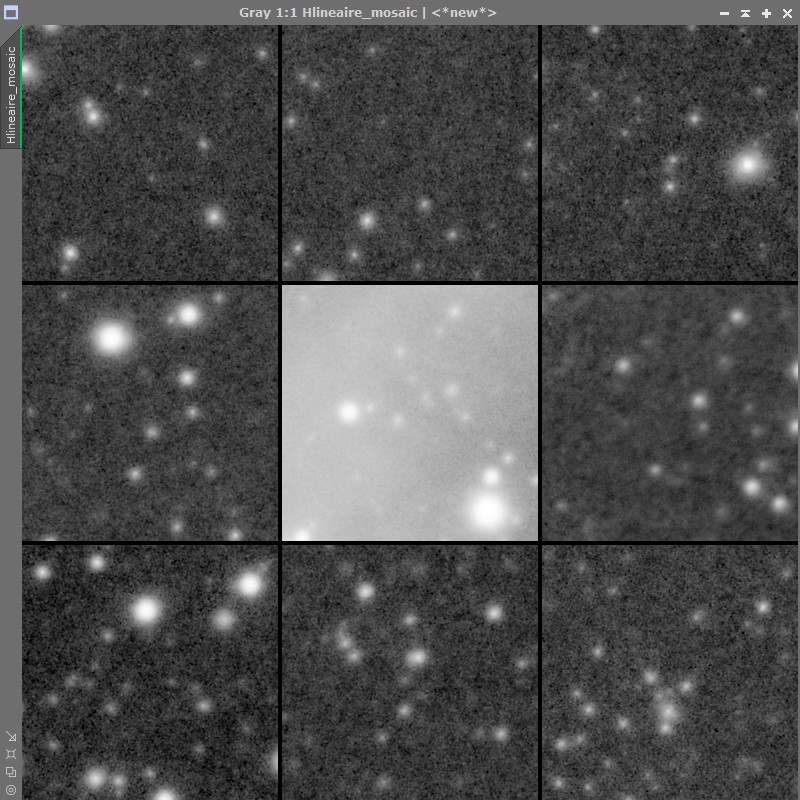Maximize the Hlineaire_mosaic image window
The image size is (800, 800).
(x=766, y=13)
